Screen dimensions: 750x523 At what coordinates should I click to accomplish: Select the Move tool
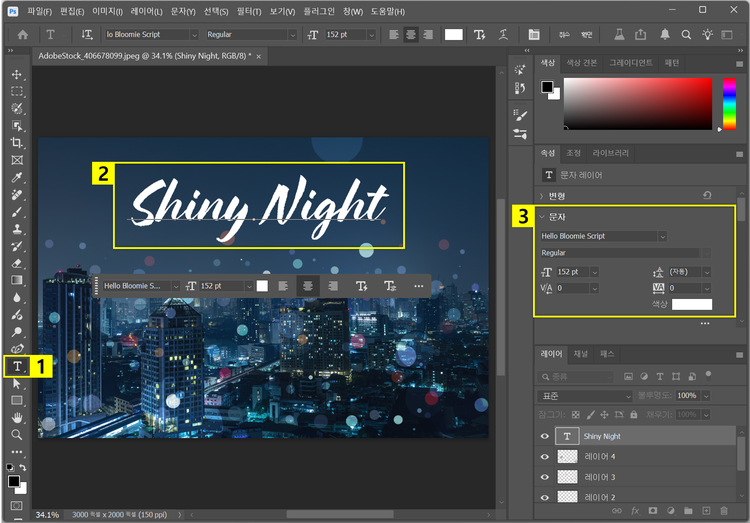(x=17, y=74)
